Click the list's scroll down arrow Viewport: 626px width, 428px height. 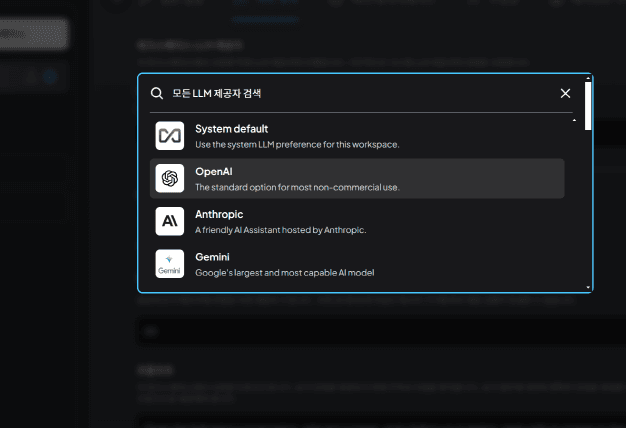tap(588, 287)
